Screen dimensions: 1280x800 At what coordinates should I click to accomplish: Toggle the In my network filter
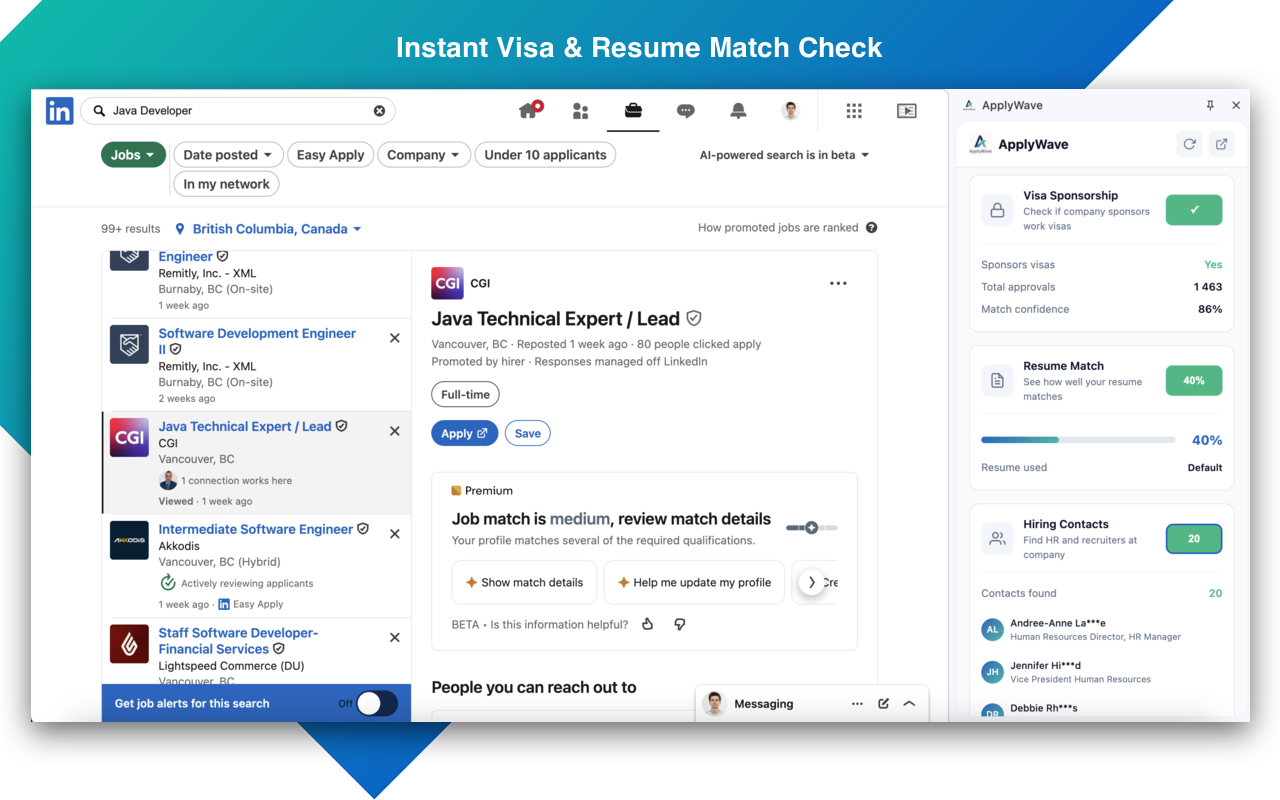tap(227, 184)
